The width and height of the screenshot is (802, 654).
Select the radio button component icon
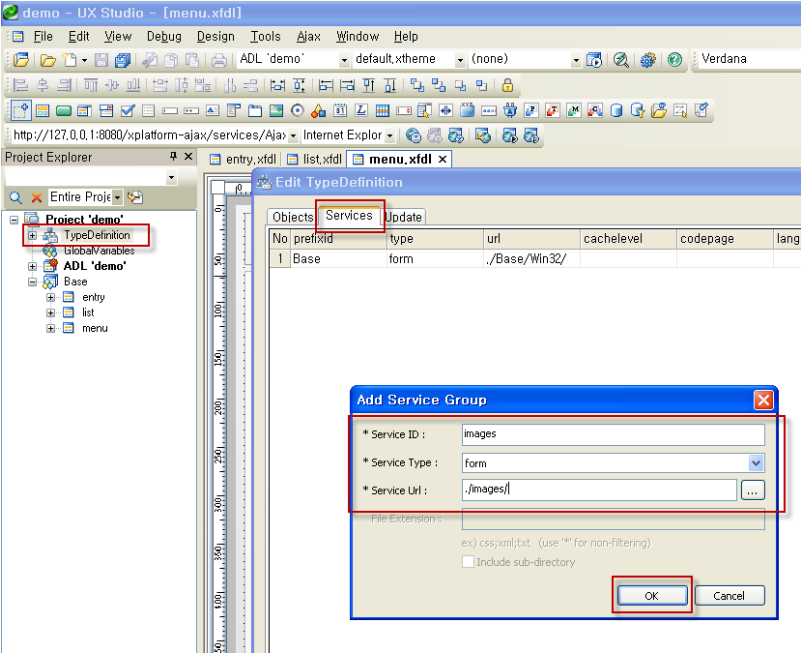[x=297, y=110]
